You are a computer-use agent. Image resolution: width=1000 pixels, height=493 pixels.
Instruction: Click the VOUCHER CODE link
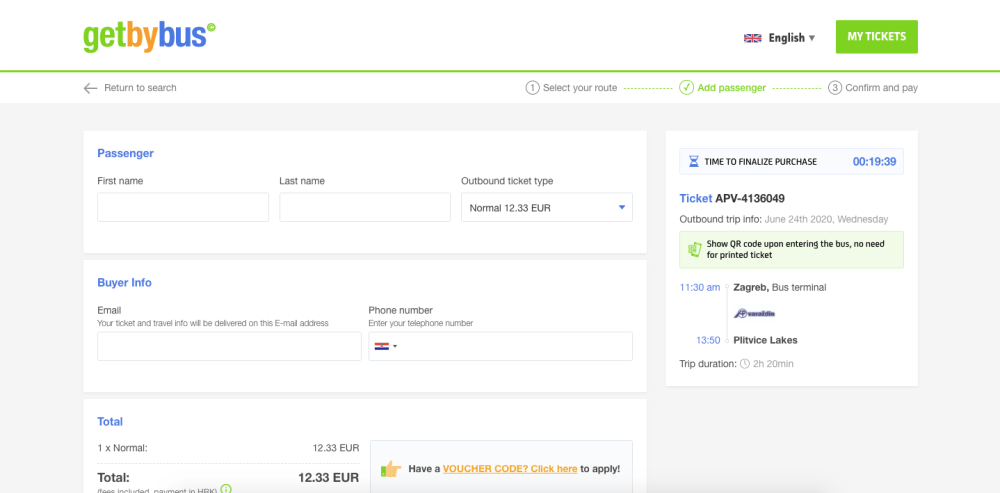(x=510, y=468)
